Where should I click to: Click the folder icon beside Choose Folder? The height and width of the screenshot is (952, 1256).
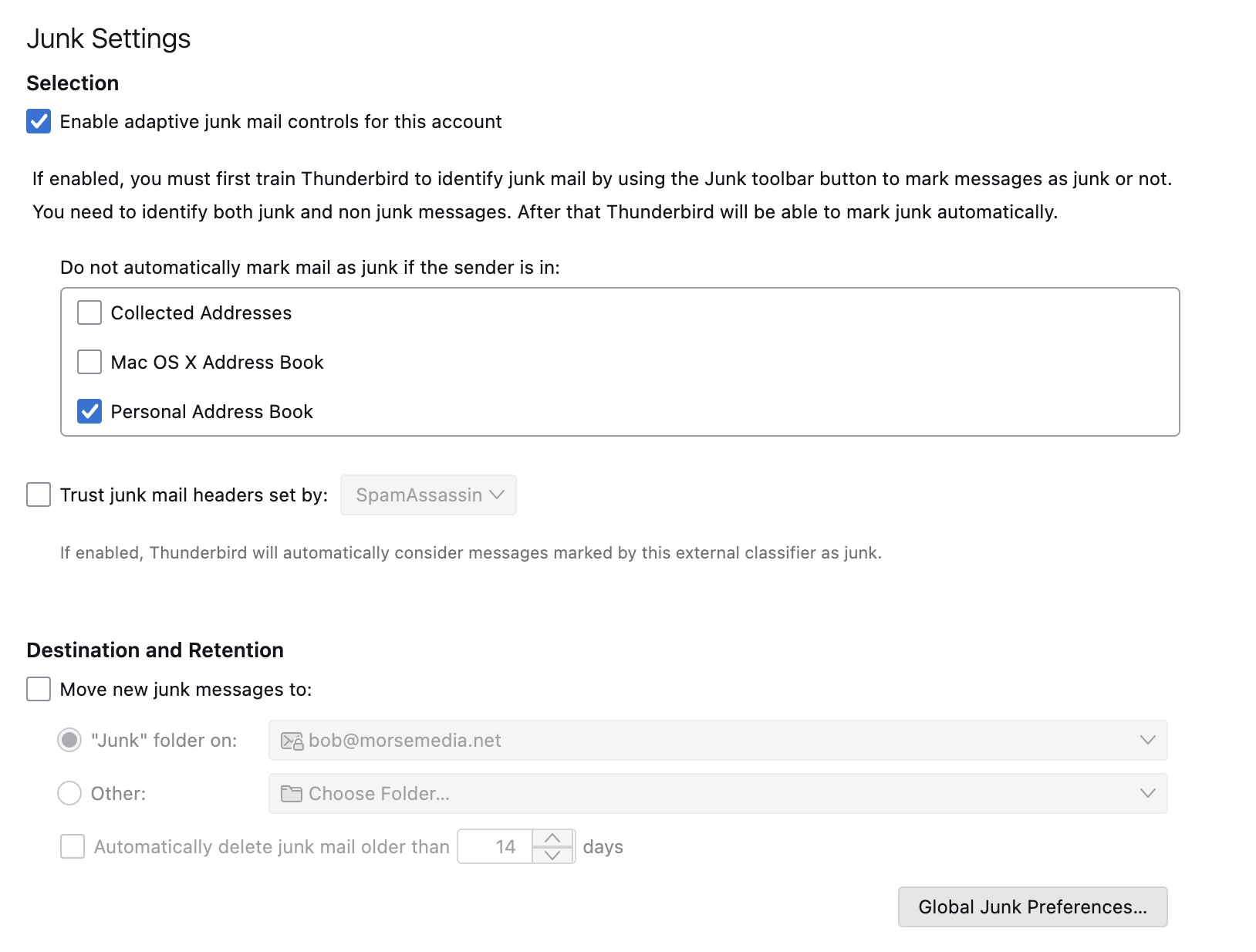[x=292, y=794]
